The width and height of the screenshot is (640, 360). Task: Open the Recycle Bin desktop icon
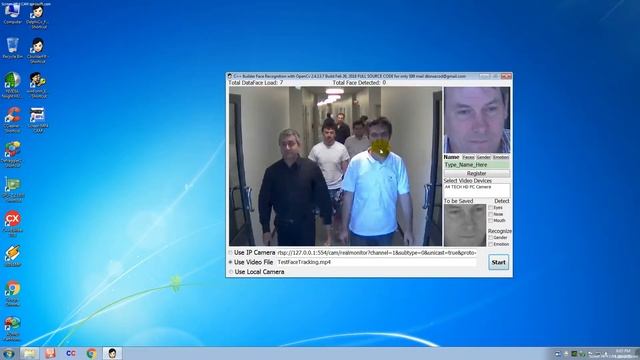(13, 48)
